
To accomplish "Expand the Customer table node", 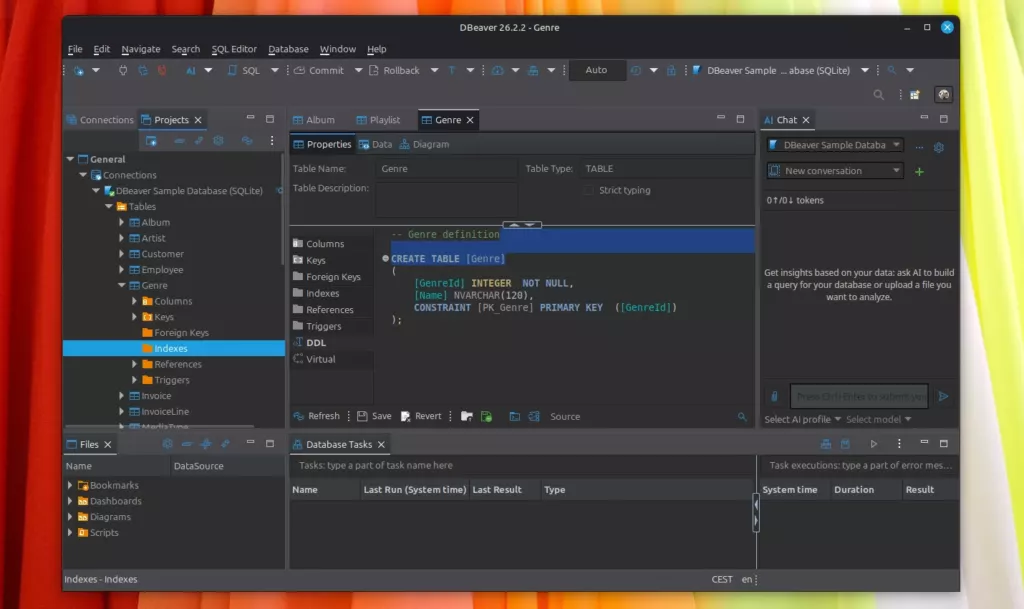I will coord(121,254).
